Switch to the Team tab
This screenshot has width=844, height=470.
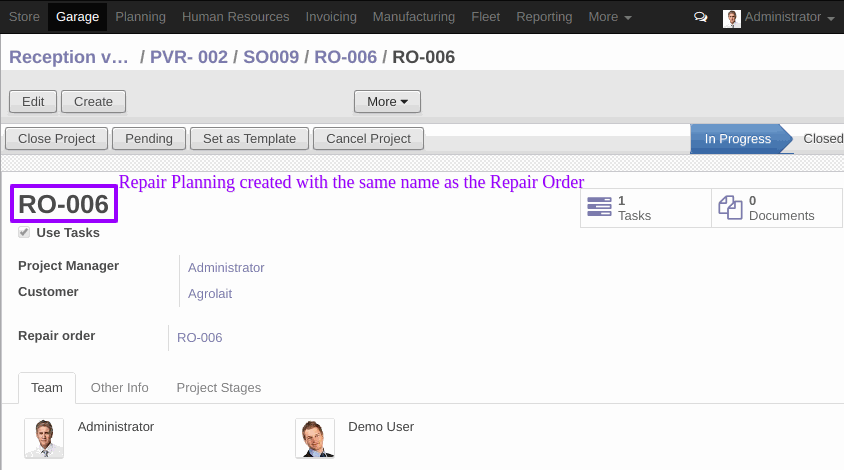(x=47, y=388)
